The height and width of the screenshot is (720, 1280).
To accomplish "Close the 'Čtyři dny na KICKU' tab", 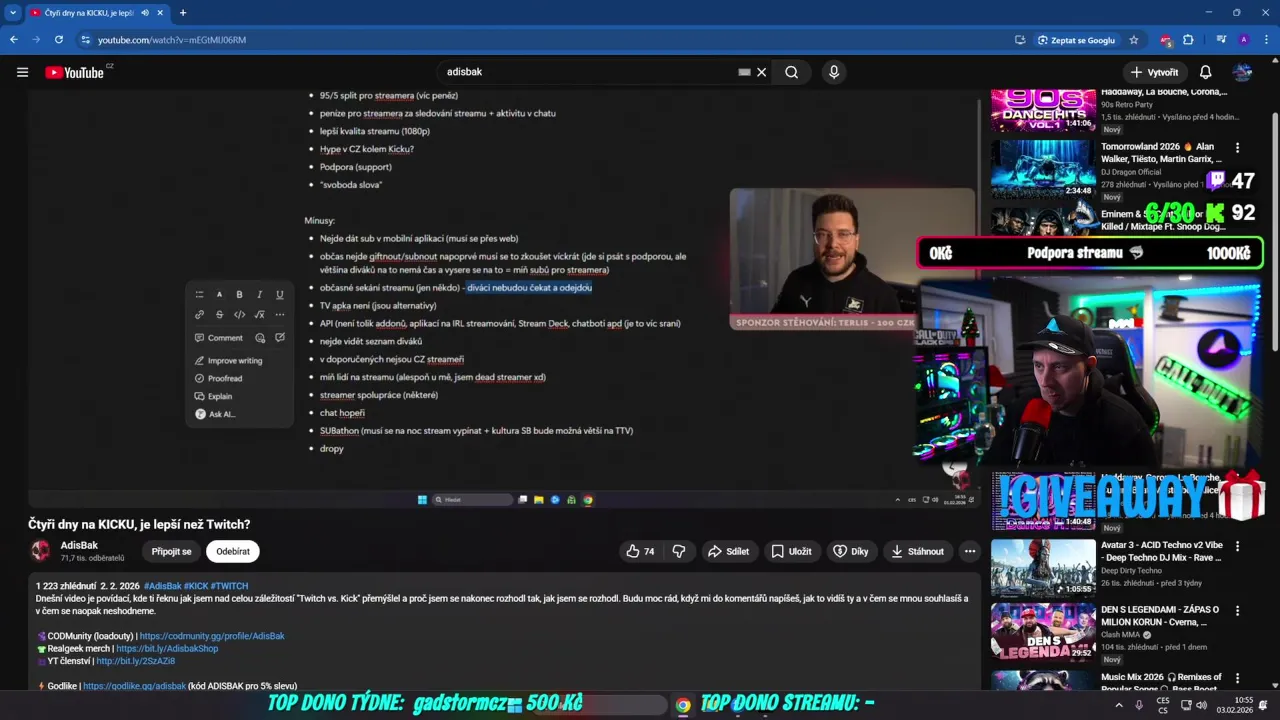I will (160, 13).
